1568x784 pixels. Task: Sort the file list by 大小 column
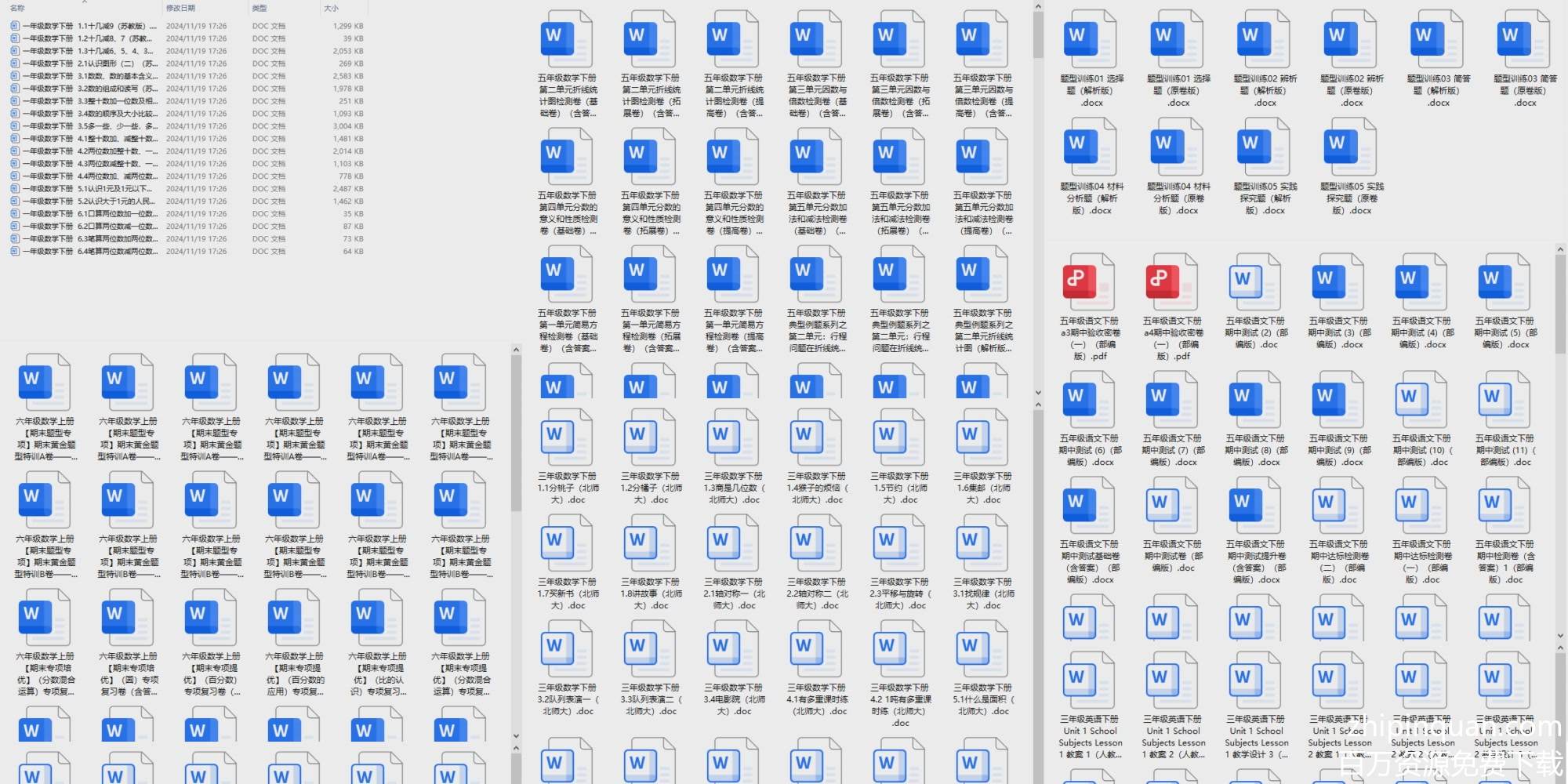(x=332, y=8)
